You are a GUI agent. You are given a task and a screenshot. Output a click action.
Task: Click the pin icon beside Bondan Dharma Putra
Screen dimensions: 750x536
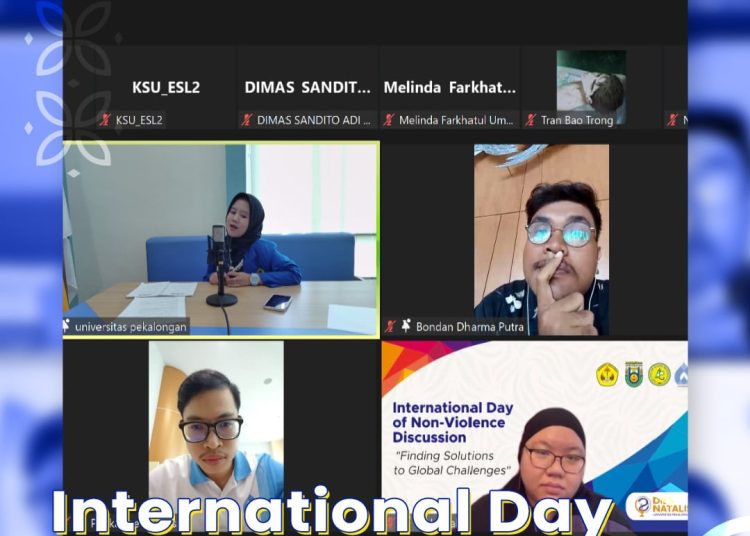(406, 326)
